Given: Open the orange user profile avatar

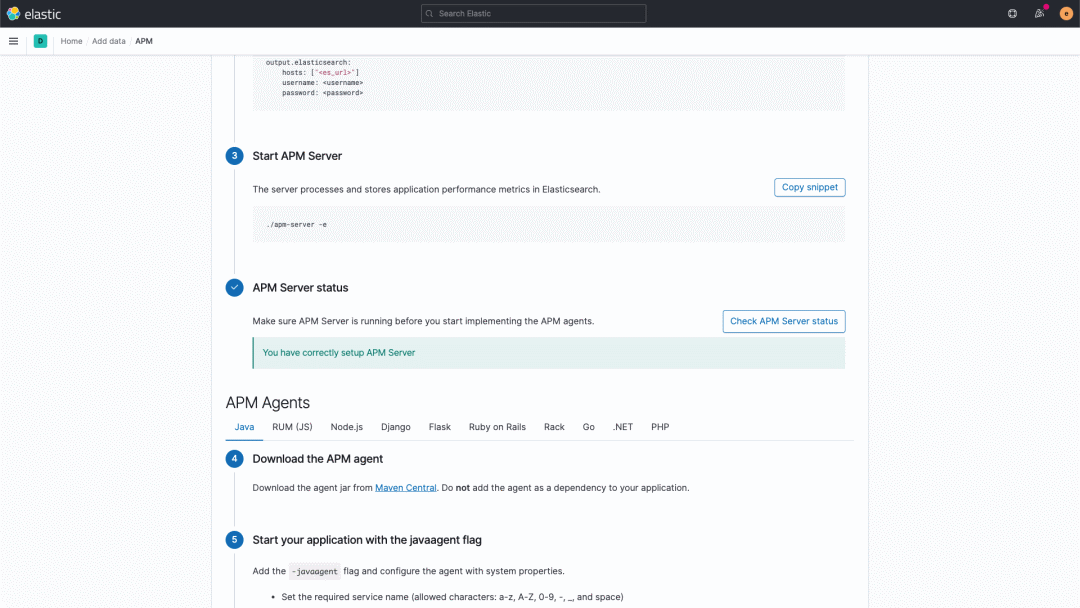Looking at the screenshot, I should (1066, 13).
